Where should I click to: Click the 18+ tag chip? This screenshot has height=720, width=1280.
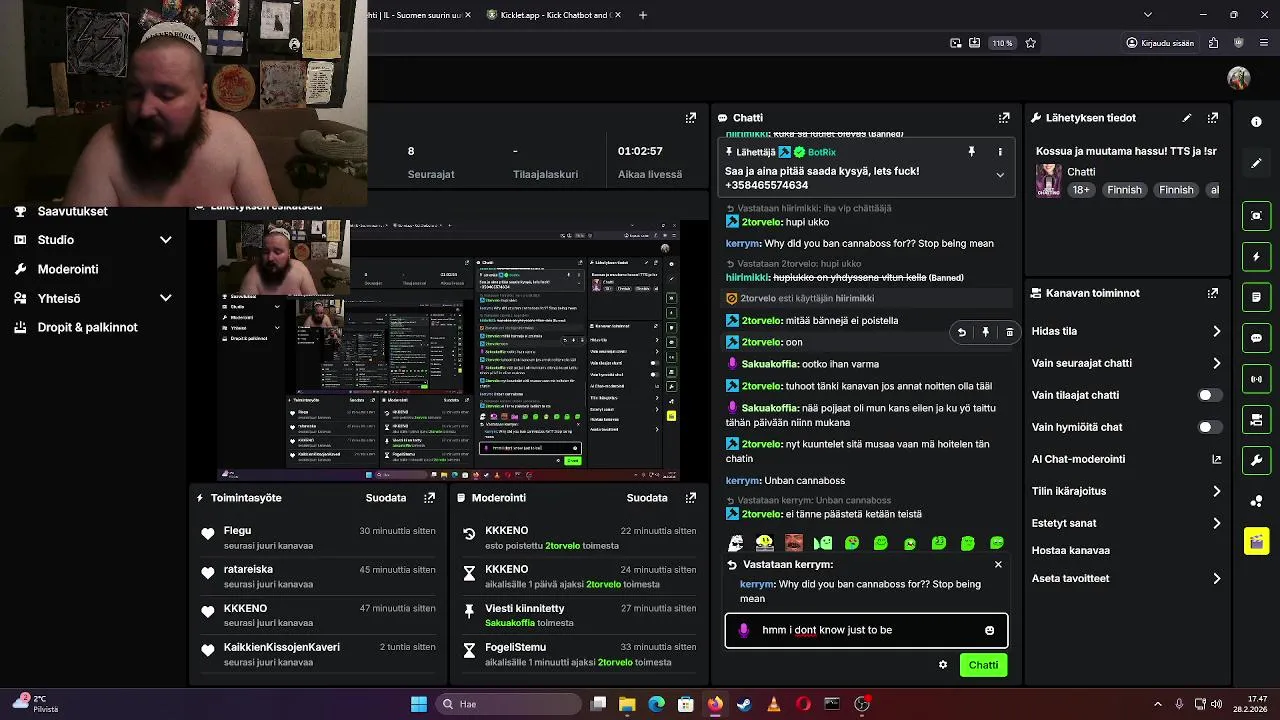[1081, 190]
